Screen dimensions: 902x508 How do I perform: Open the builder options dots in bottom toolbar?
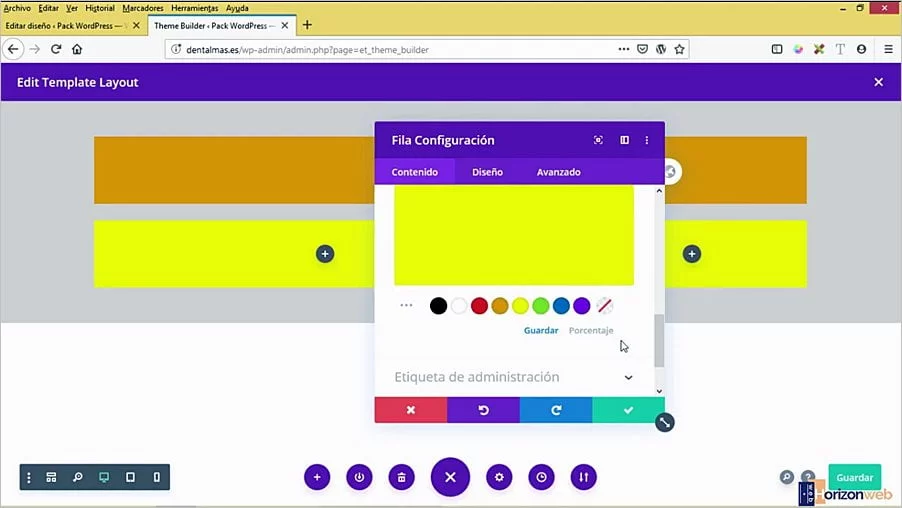point(29,478)
